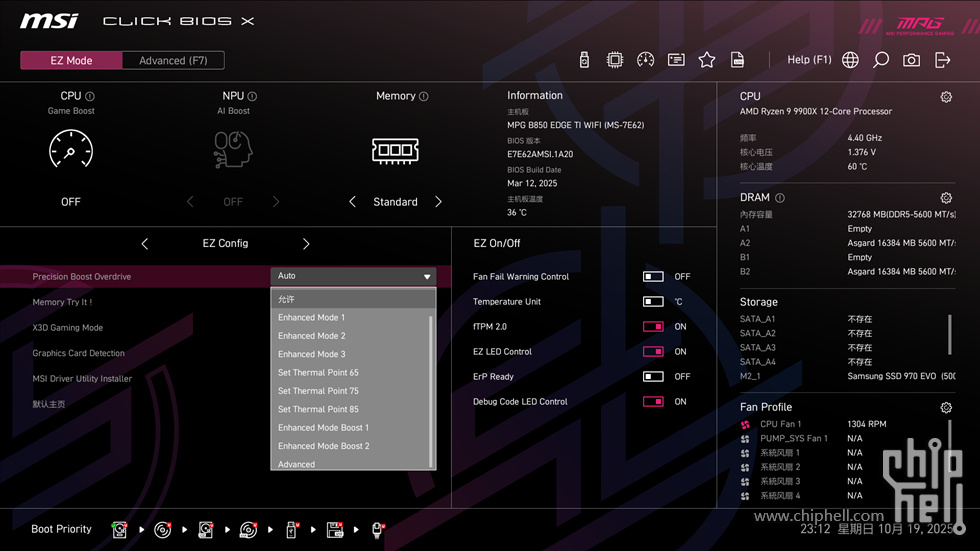Viewport: 980px width, 551px height.
Task: Click the exit icon at top right
Action: [x=942, y=60]
